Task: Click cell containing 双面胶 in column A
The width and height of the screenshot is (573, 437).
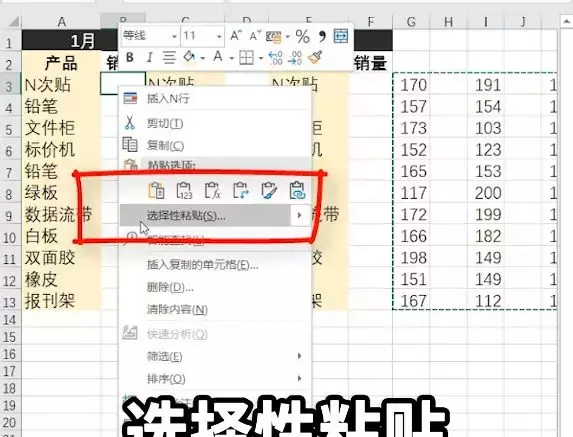Action: [61, 258]
